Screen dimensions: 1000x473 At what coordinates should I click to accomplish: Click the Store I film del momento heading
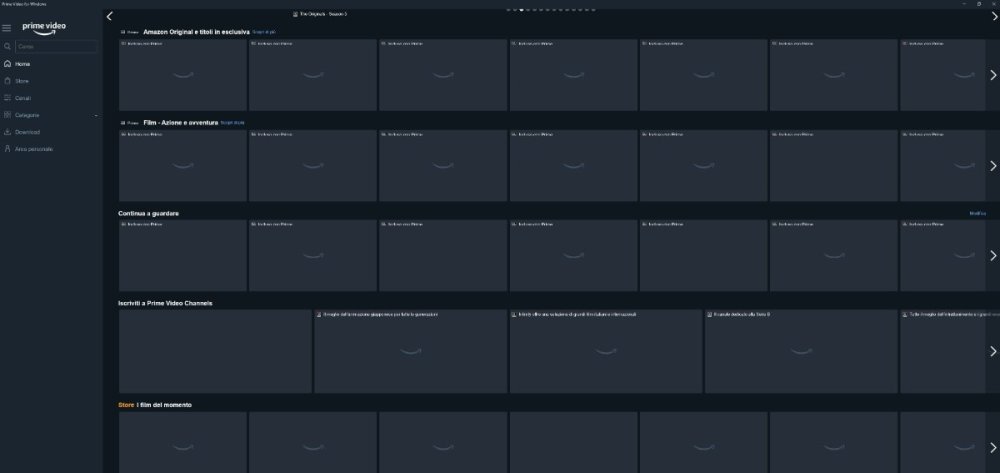155,405
